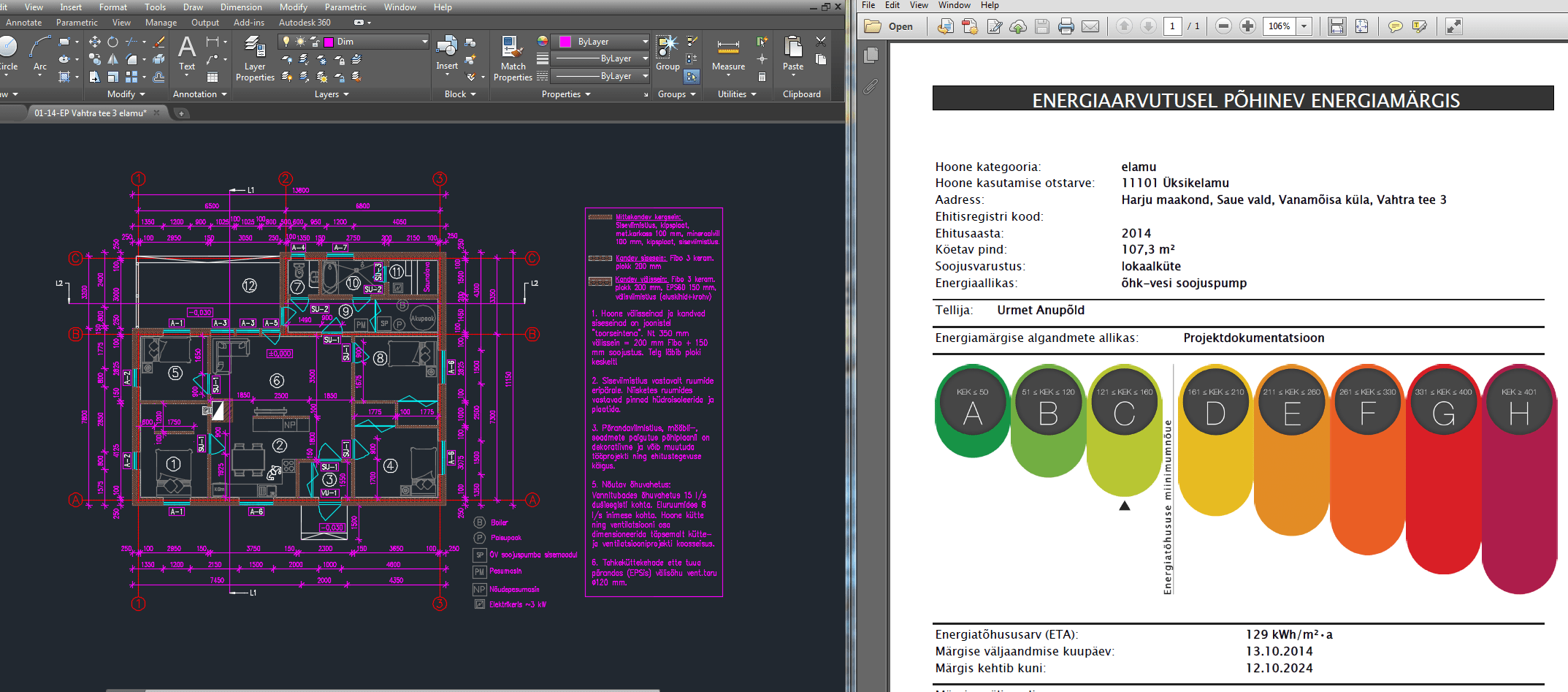Toggle the Dim layer freeze sun icon
This screenshot has height=692, width=1568.
coord(299,42)
